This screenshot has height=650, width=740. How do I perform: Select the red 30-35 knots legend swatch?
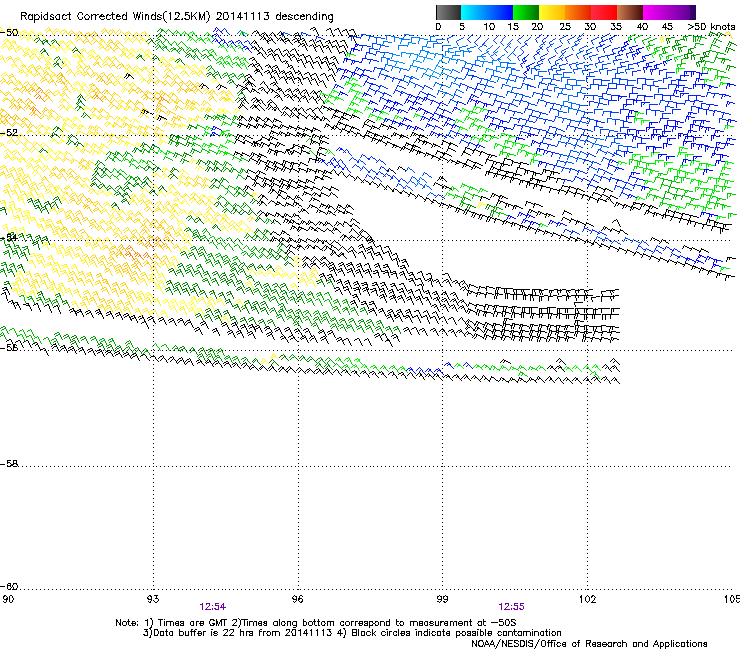pos(604,12)
